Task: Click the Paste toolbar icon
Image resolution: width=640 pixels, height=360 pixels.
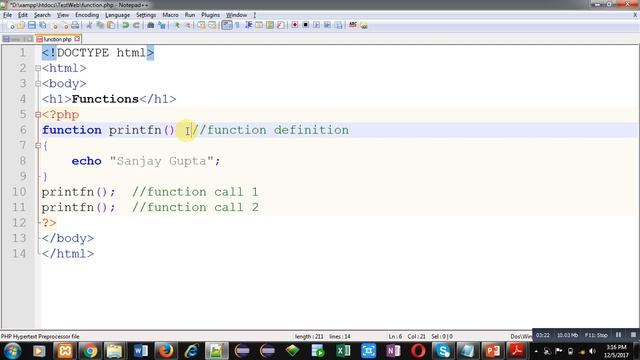Action: [110, 25]
